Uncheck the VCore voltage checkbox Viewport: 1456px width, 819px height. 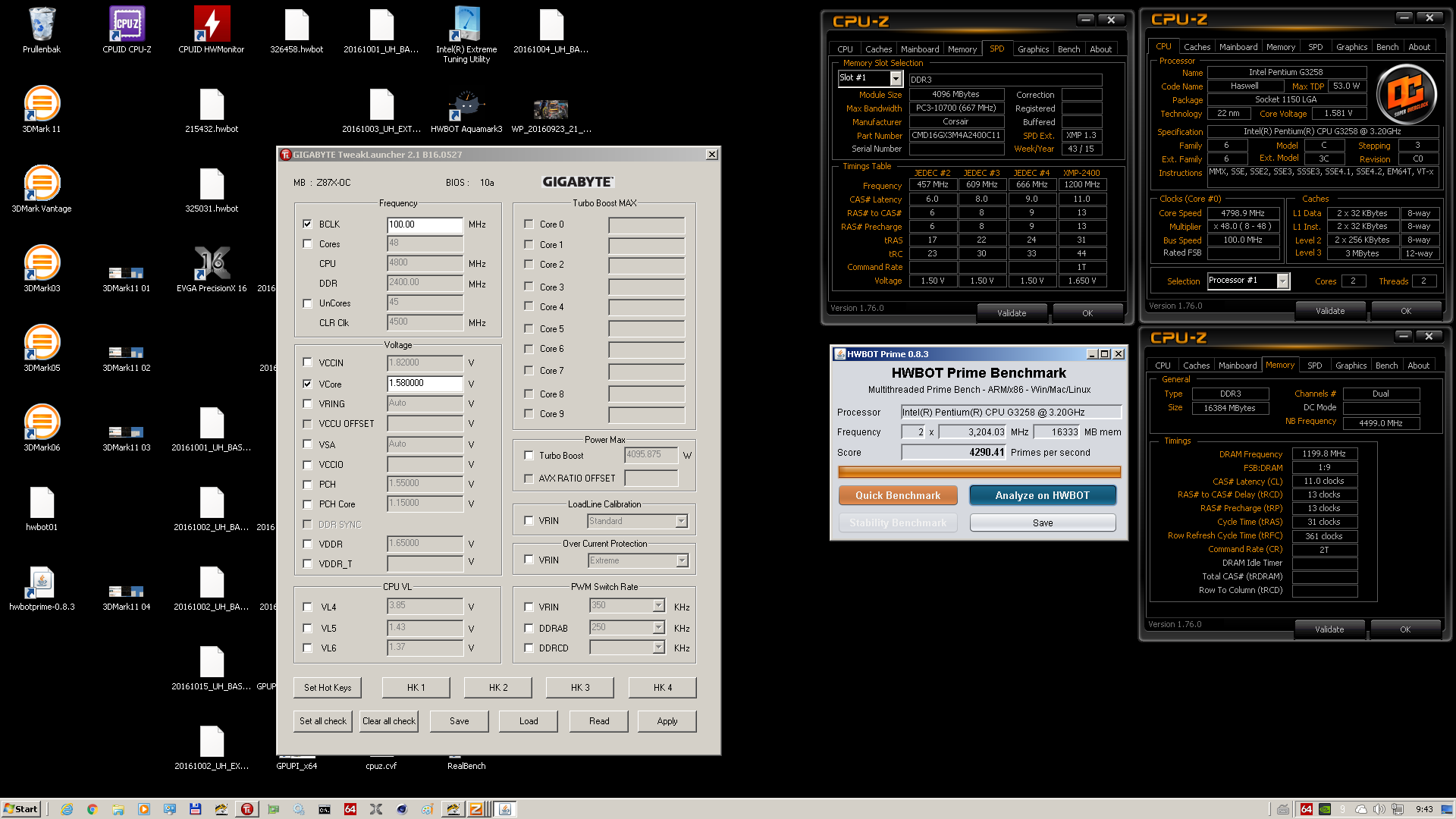pos(307,384)
